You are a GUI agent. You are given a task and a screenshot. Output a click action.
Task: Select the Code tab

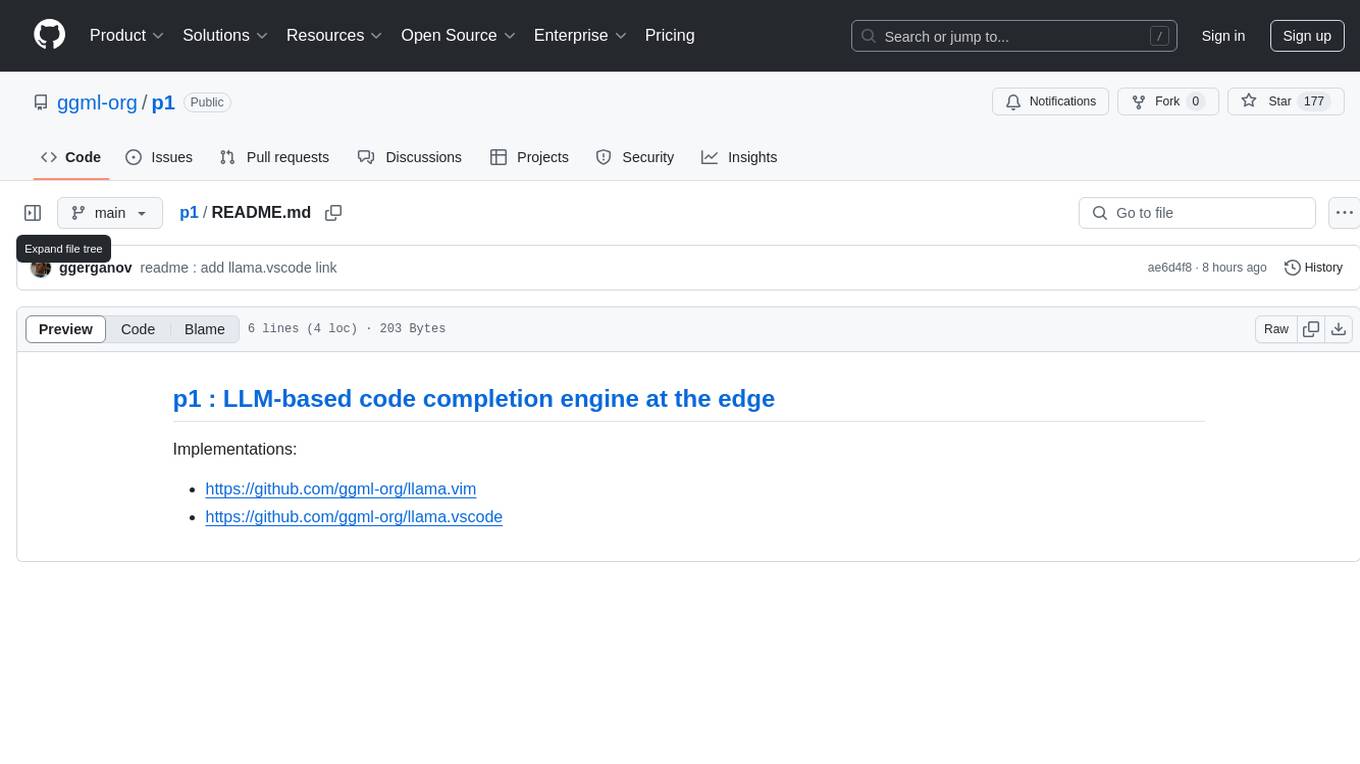(x=71, y=157)
